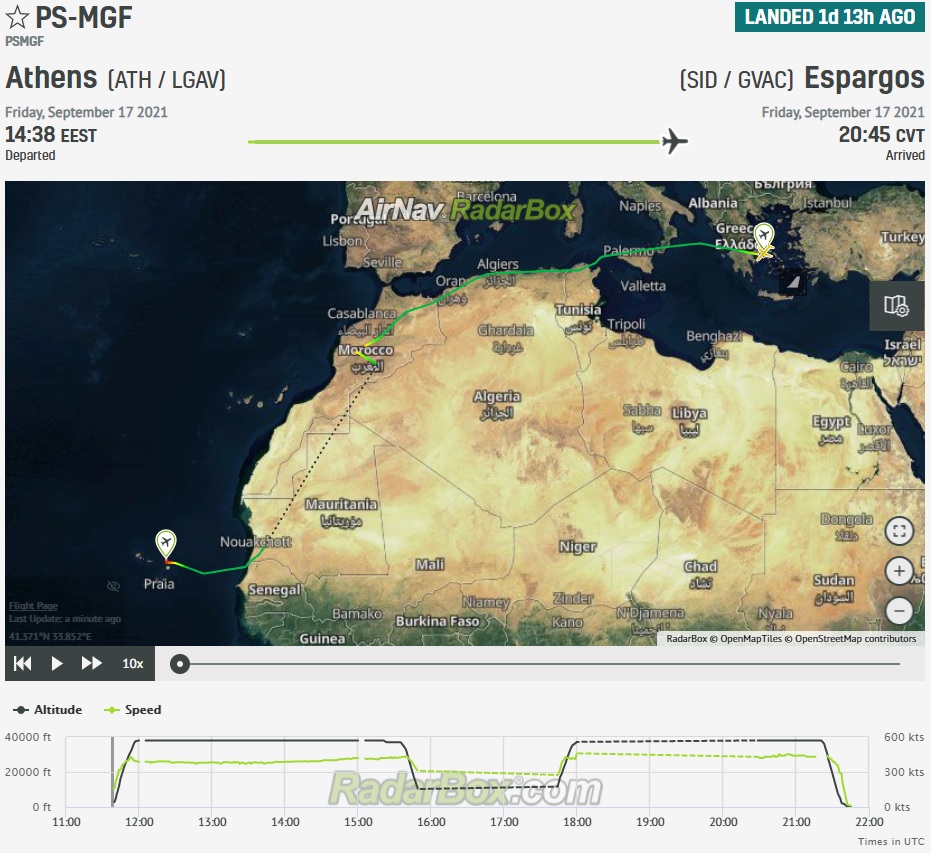Click the 14:38 EEST departure time
931x853 pixels.
(50, 135)
